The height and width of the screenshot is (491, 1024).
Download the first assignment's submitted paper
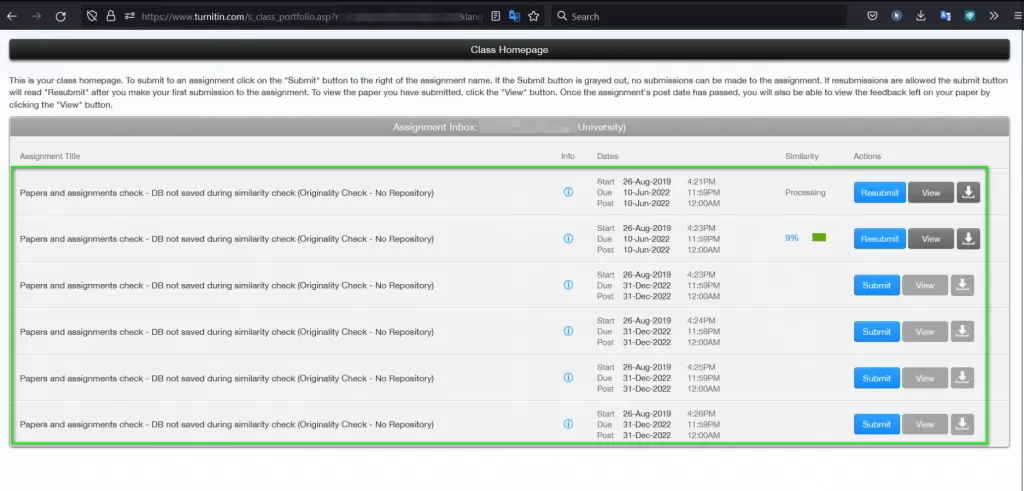click(968, 193)
